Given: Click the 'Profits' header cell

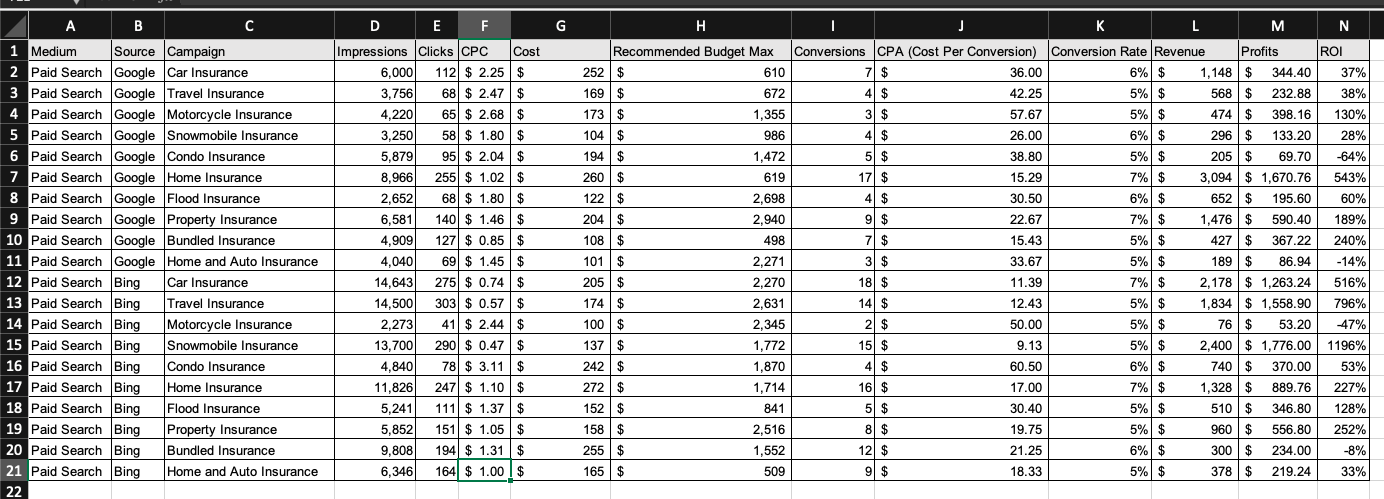Looking at the screenshot, I should 1277,51.
